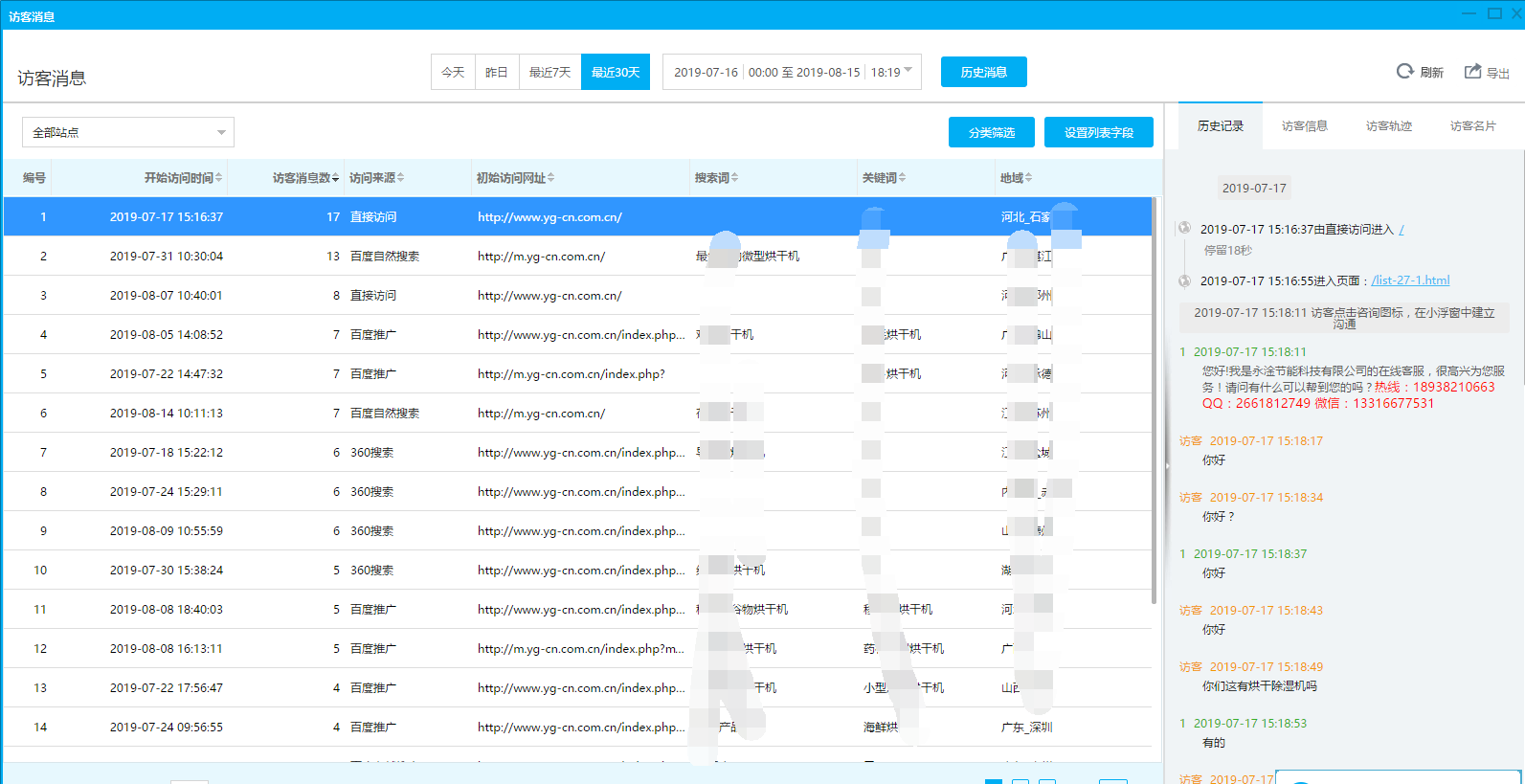The height and width of the screenshot is (784, 1525).
Task: Click the export icon labeled 导出
Action: 1472,72
